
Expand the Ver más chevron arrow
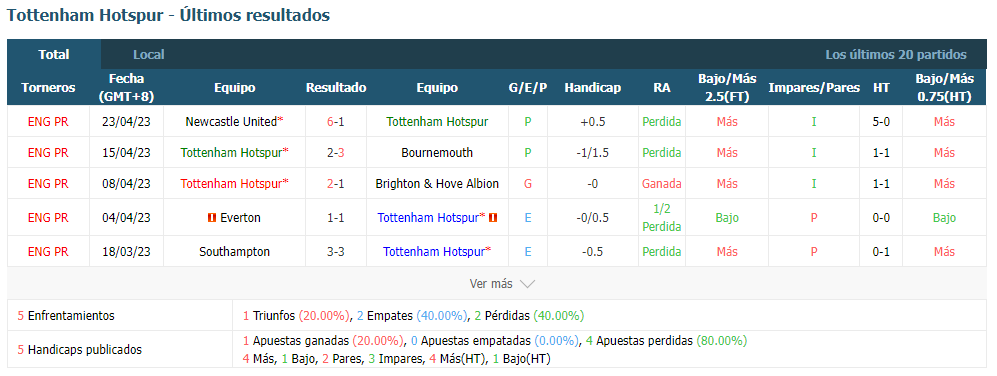tap(527, 284)
